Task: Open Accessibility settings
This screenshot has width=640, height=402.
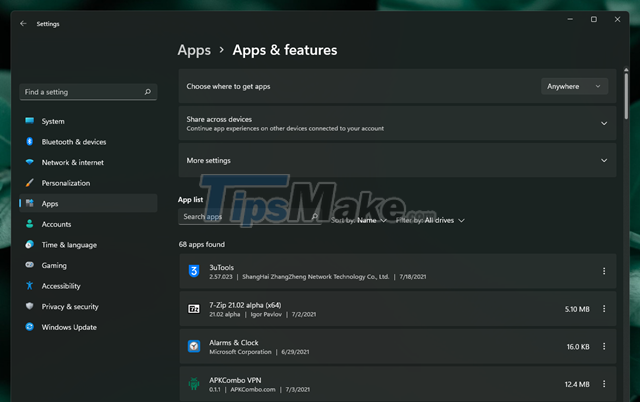Action: pyautogui.click(x=88, y=286)
